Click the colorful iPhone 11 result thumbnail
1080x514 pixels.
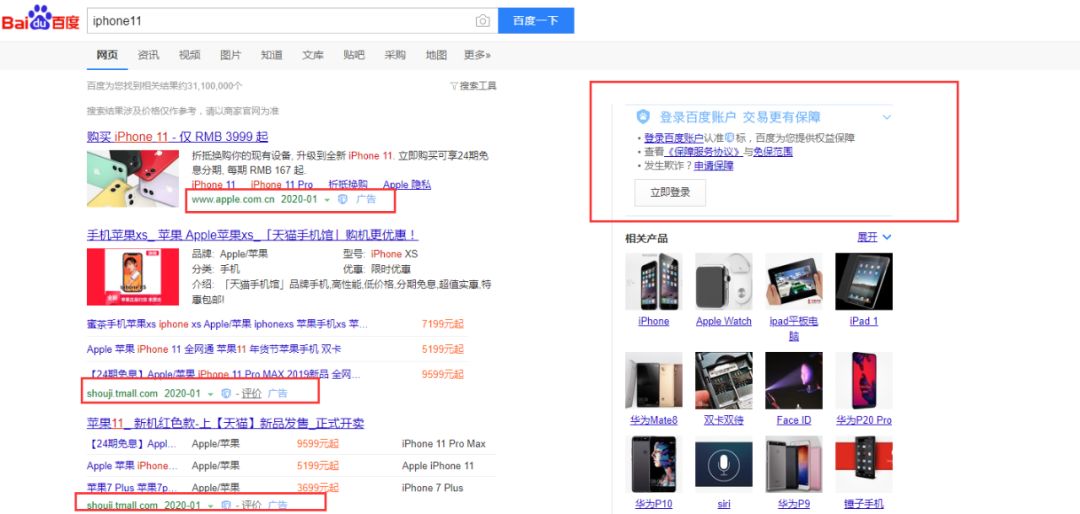point(133,178)
